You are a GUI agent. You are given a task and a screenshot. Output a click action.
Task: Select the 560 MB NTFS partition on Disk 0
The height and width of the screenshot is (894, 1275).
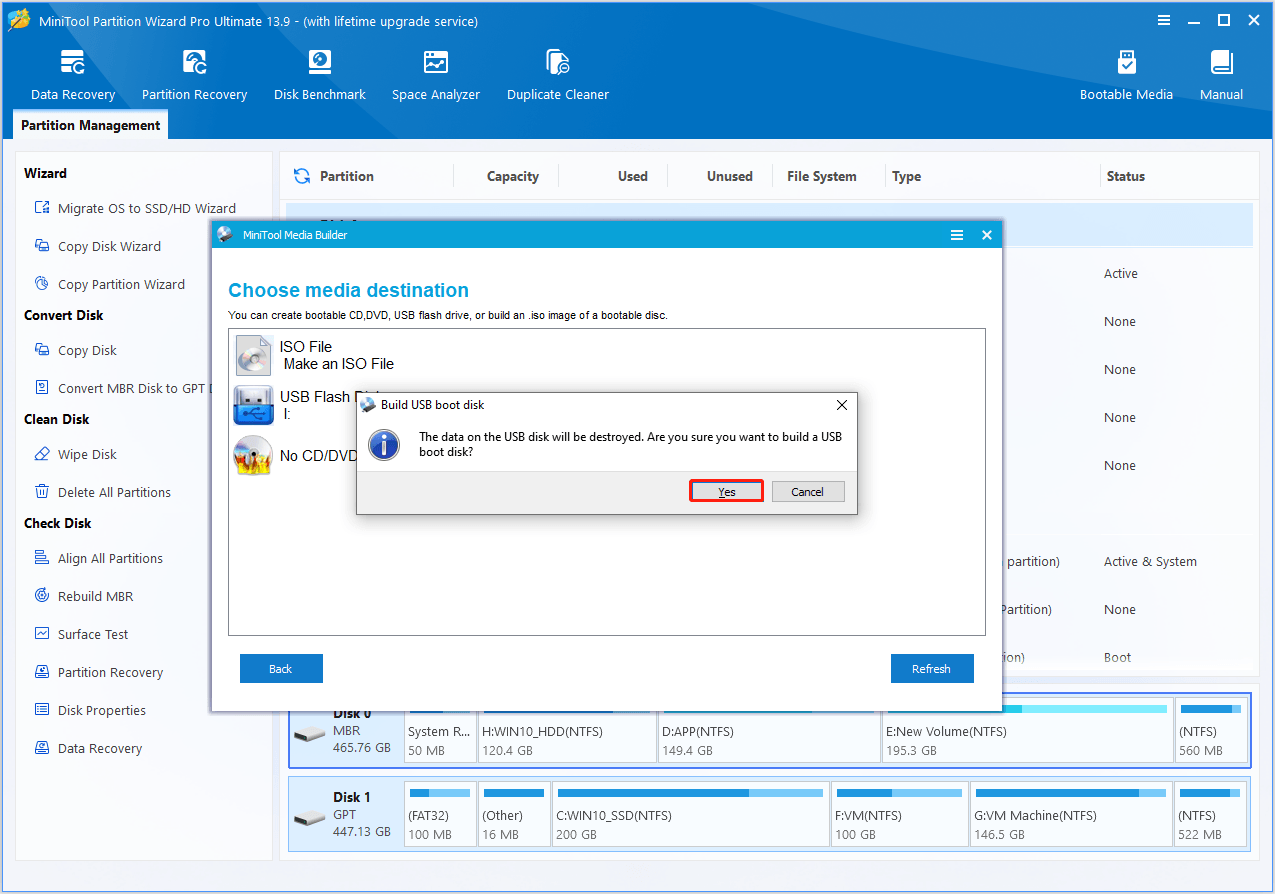pos(1210,731)
